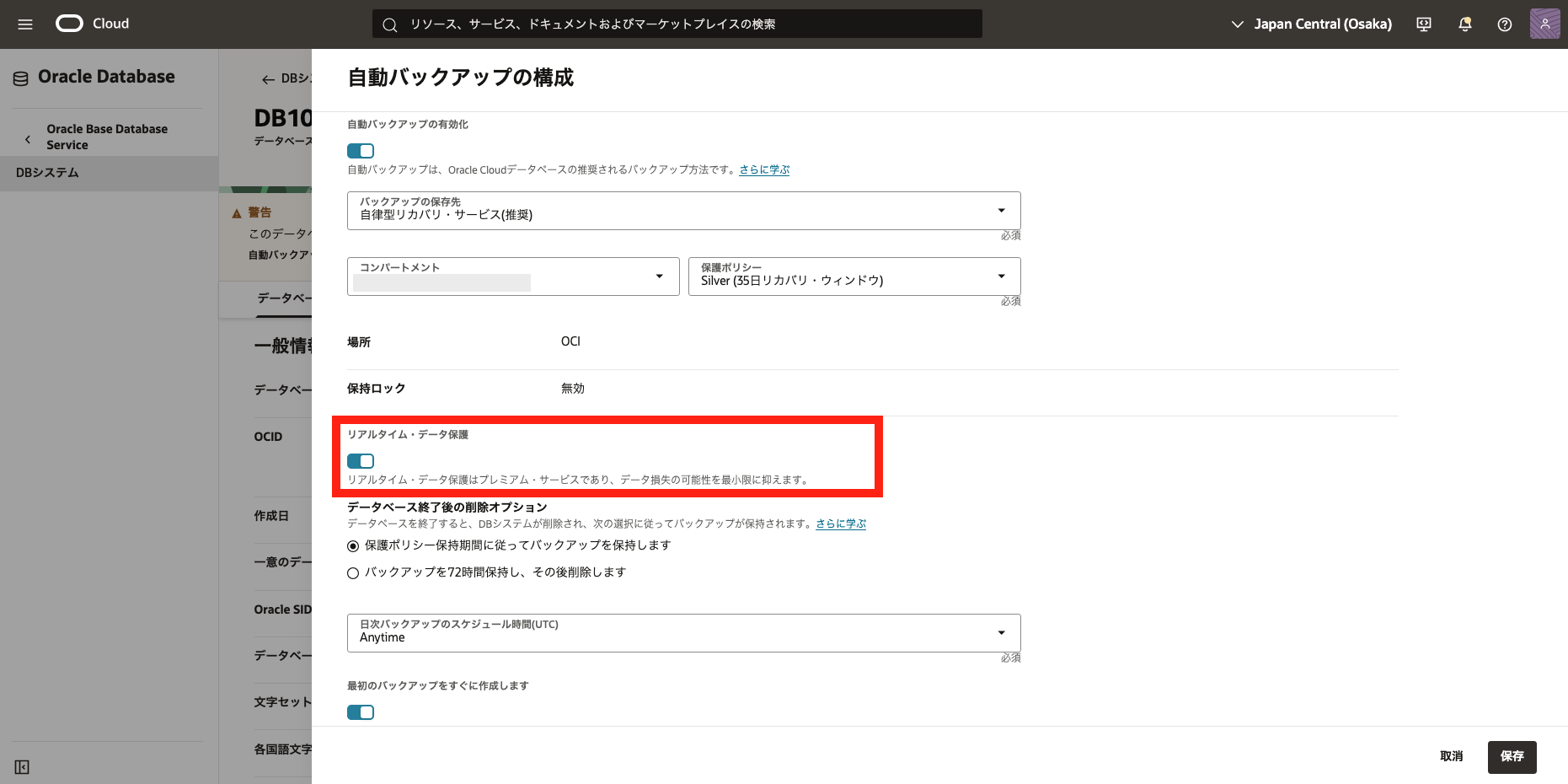Toggle the automatic backup enable switch
The height and width of the screenshot is (784, 1568).
pos(361,151)
